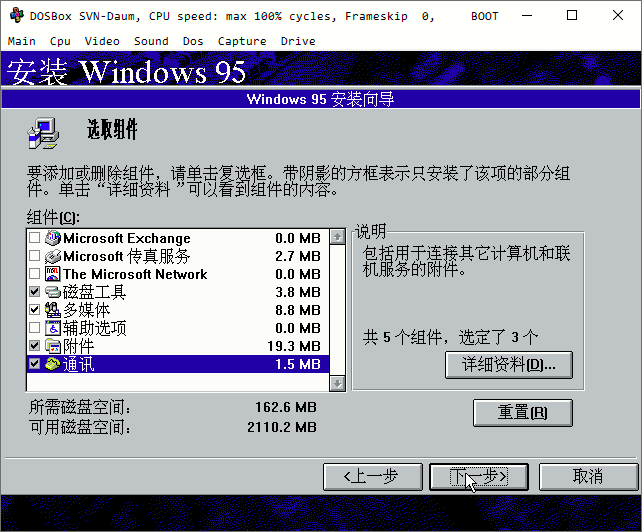Open the Main menu in DOSBox
The width and height of the screenshot is (642, 532).
[x=21, y=41]
